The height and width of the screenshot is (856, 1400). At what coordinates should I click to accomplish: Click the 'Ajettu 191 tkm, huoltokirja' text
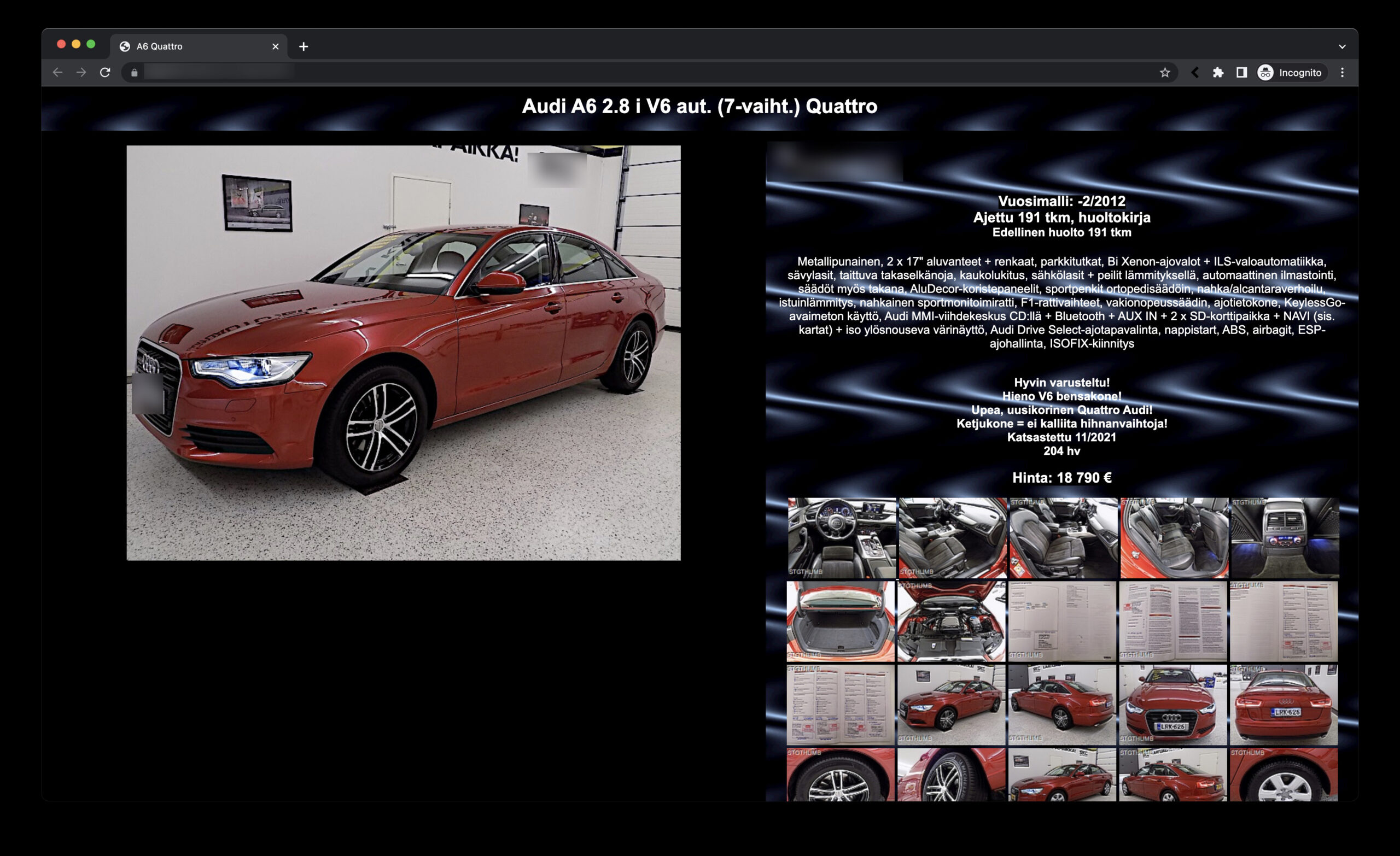click(1062, 218)
